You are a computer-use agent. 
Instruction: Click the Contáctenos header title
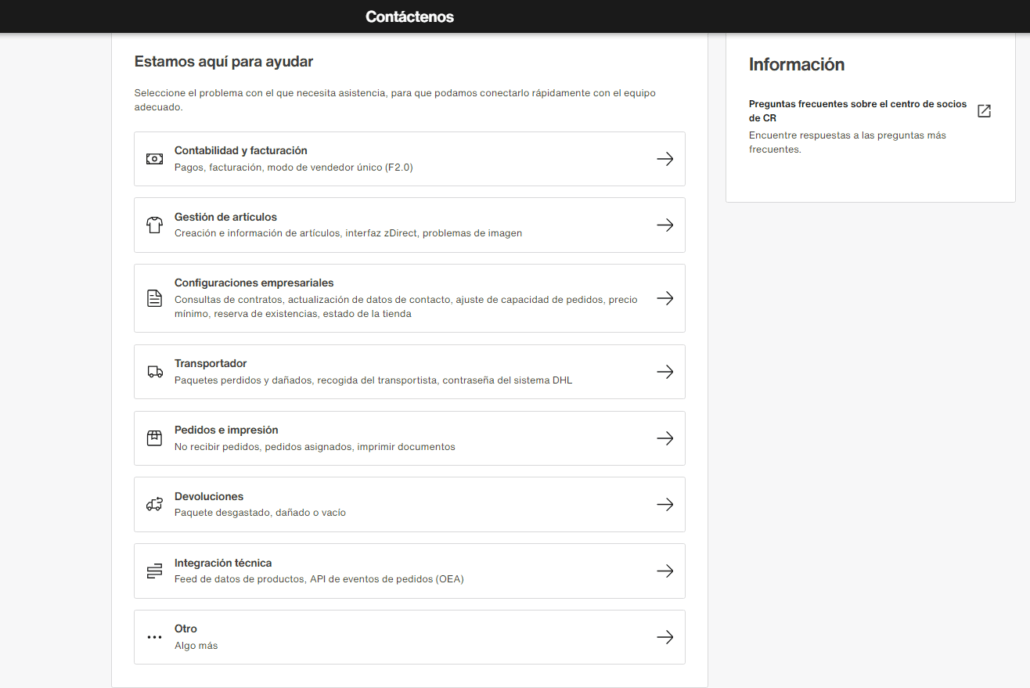point(410,16)
